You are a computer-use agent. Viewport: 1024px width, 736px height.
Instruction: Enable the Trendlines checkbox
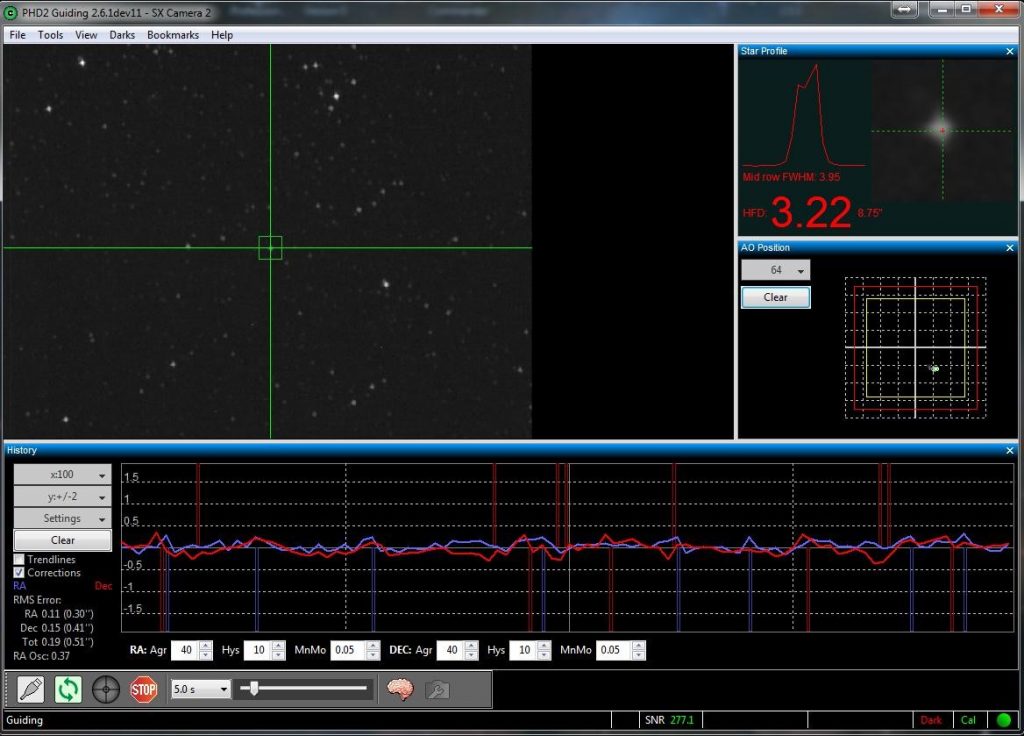[18, 559]
